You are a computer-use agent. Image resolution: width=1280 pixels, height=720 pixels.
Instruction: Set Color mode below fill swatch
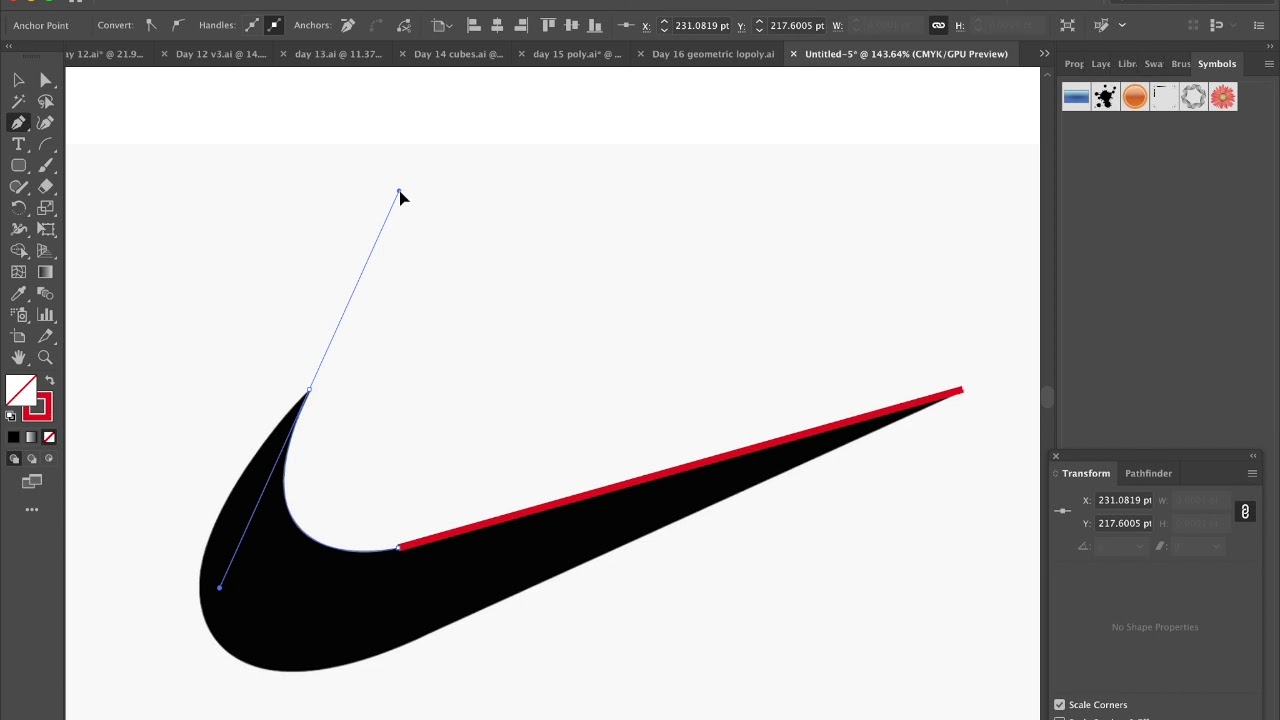point(13,437)
